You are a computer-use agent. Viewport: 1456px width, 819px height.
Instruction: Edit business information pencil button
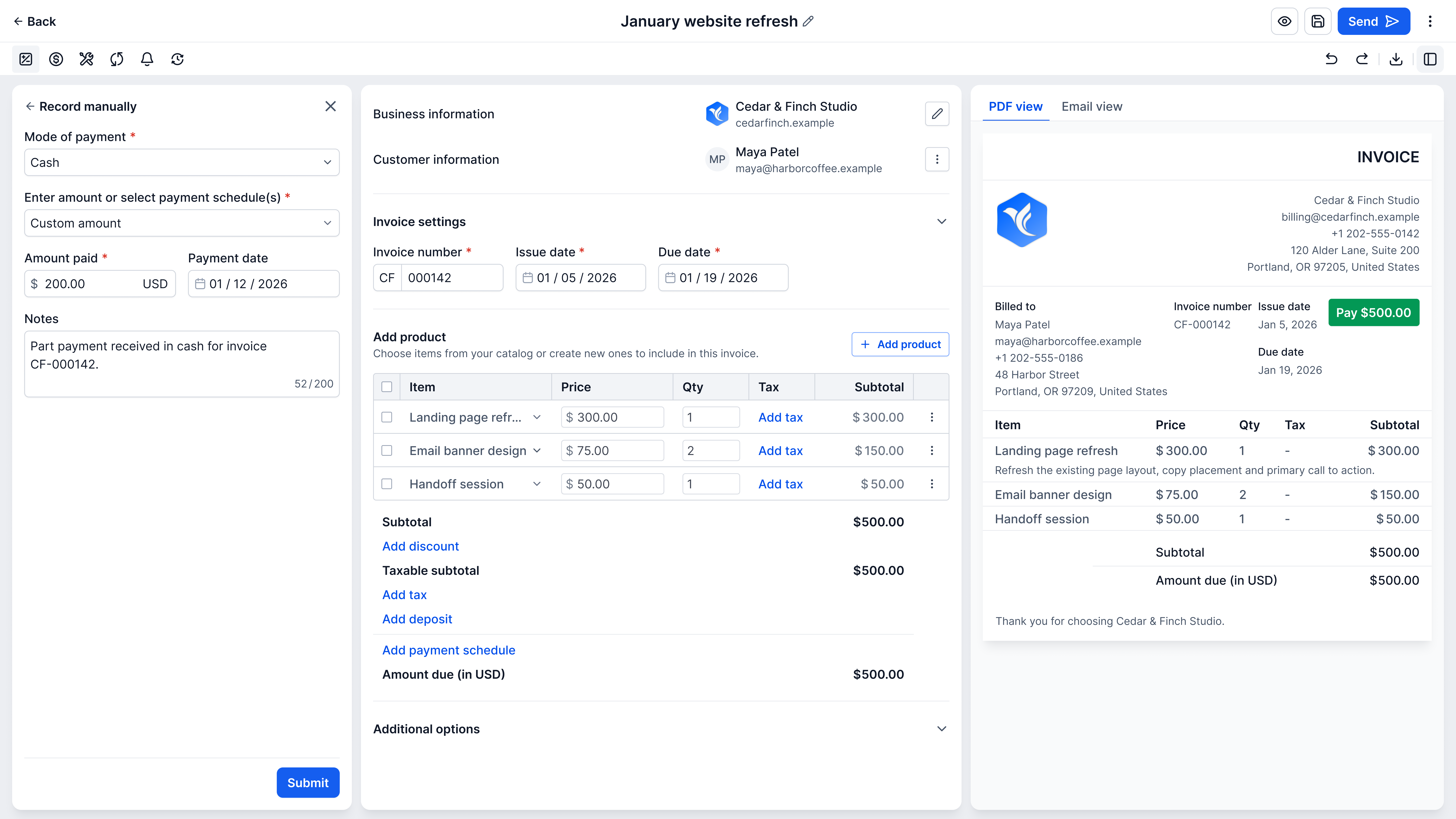pyautogui.click(x=937, y=114)
